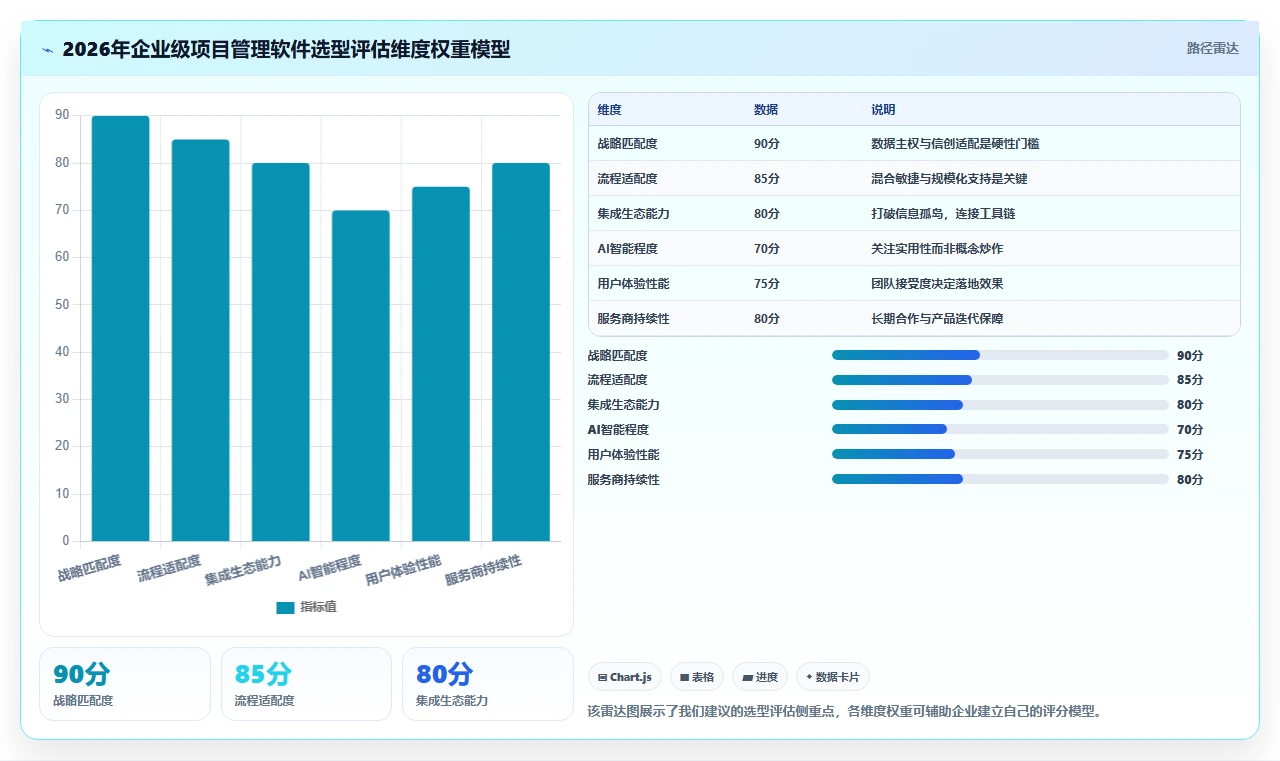The image size is (1280, 761).
Task: Click 团队接受度决定落地效果 description
Action: pos(937,284)
